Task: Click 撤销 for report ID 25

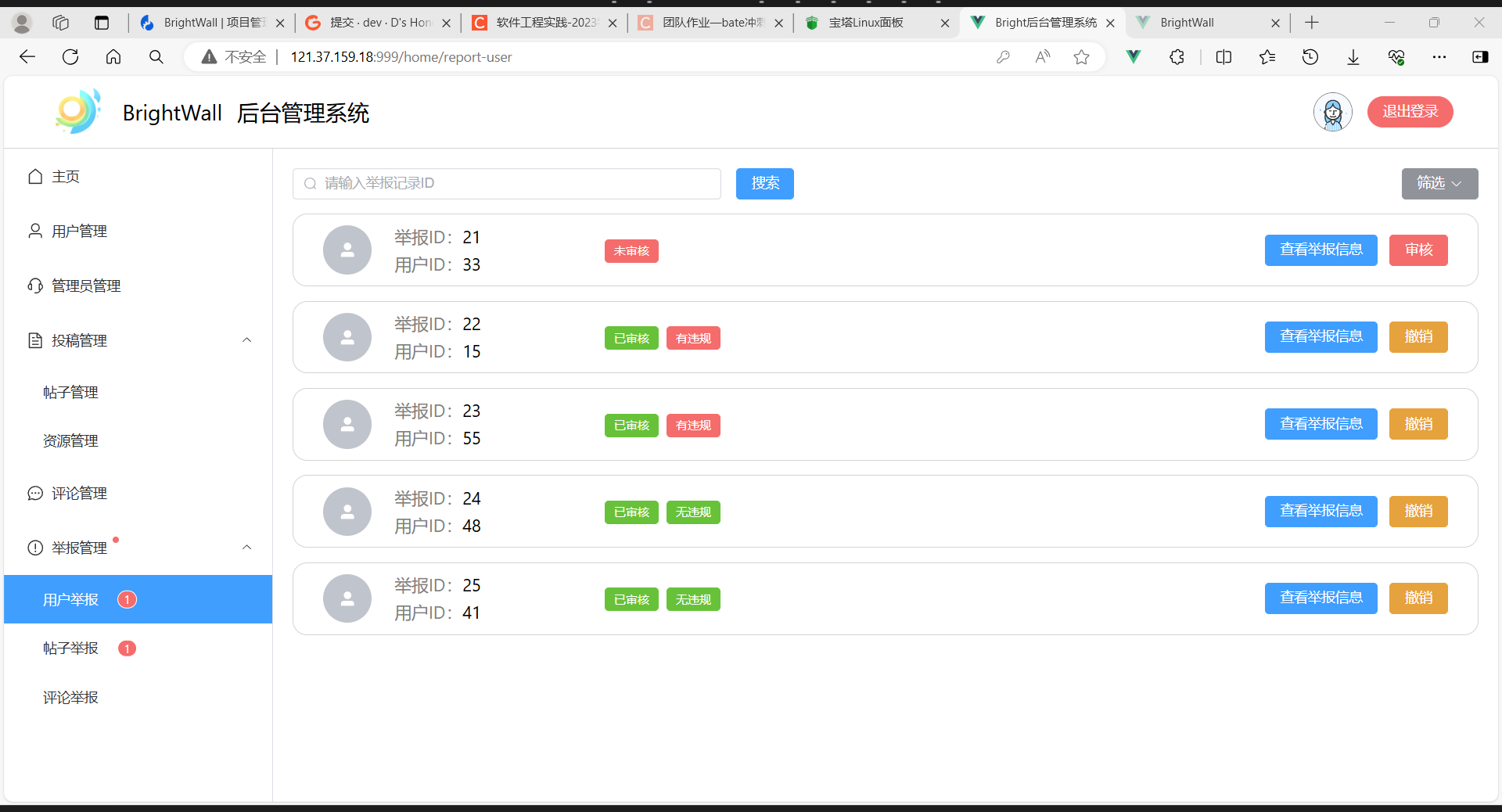Action: pos(1418,598)
